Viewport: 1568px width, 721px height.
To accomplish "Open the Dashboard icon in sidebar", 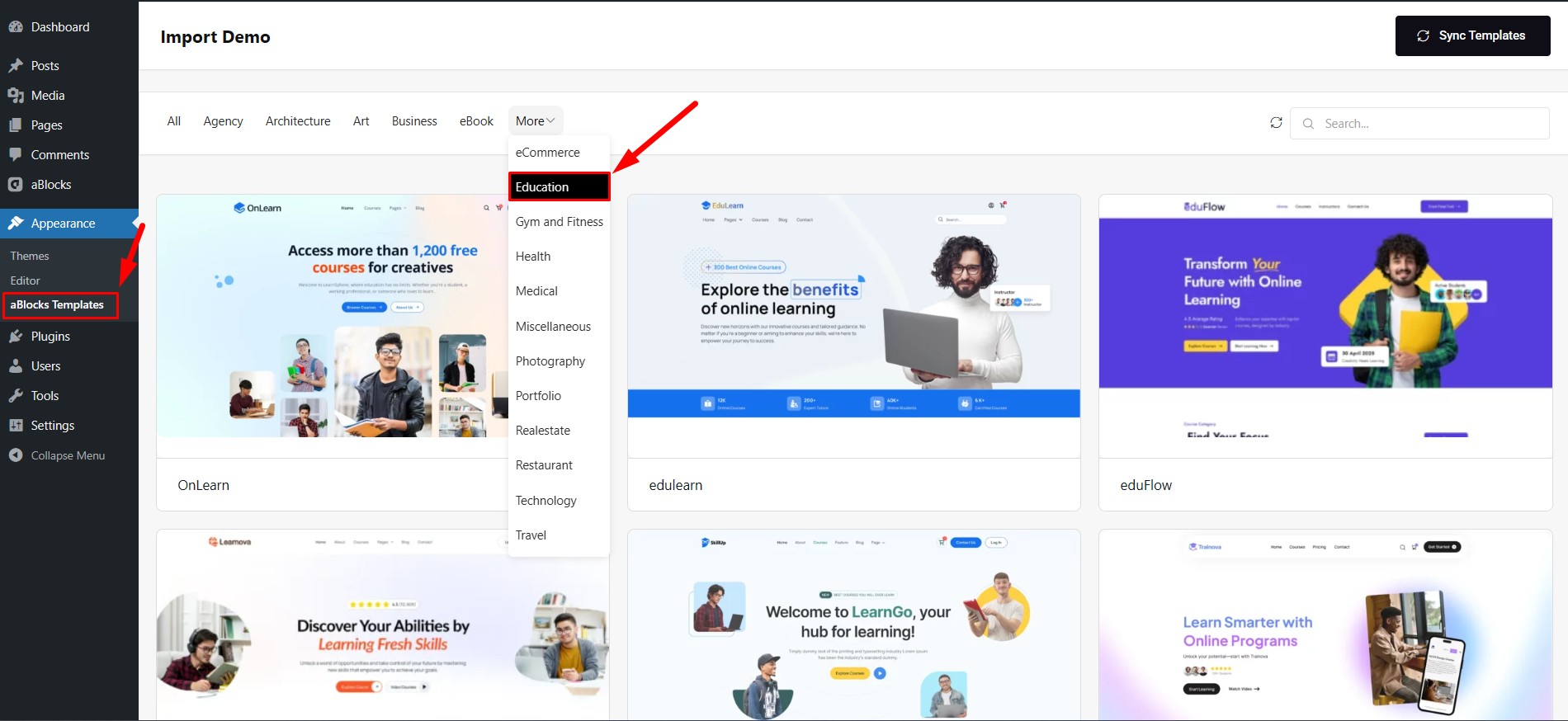I will pos(16,27).
